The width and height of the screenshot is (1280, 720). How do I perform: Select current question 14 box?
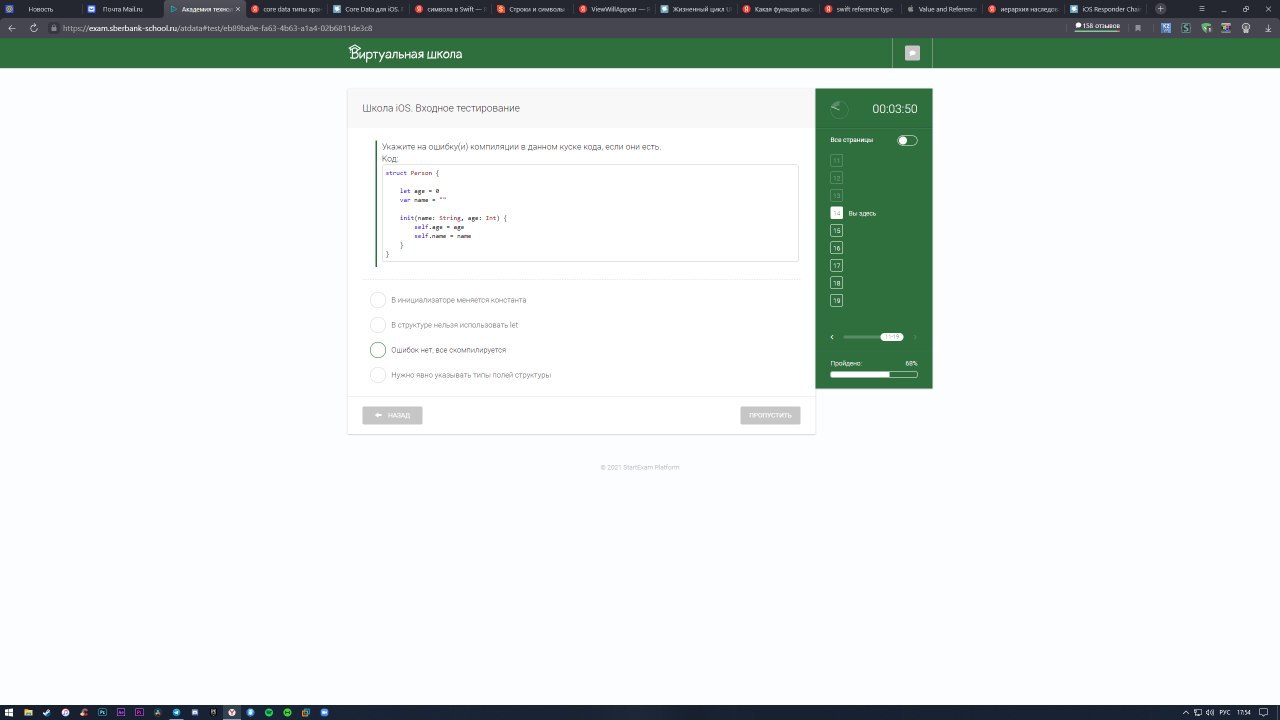point(836,213)
